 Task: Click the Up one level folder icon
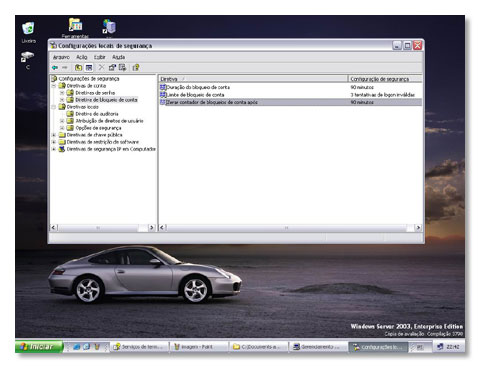[78, 68]
